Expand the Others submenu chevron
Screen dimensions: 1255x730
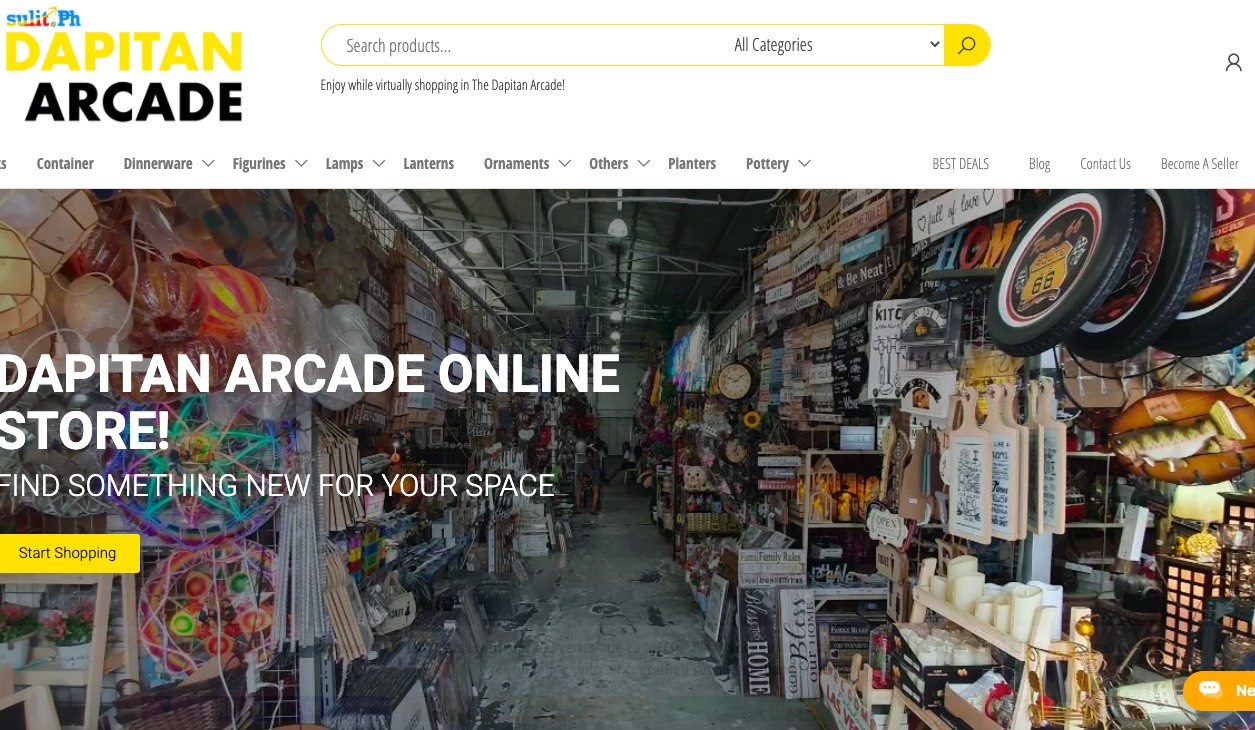(x=644, y=164)
